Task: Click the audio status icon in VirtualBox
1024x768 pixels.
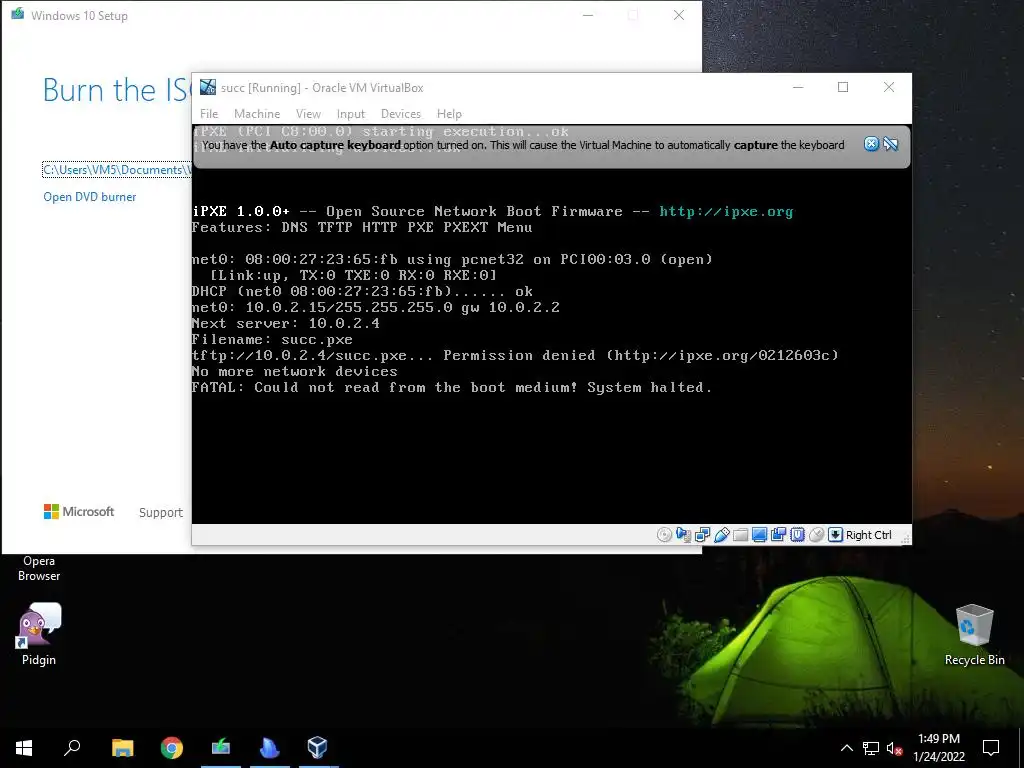Action: (x=683, y=535)
